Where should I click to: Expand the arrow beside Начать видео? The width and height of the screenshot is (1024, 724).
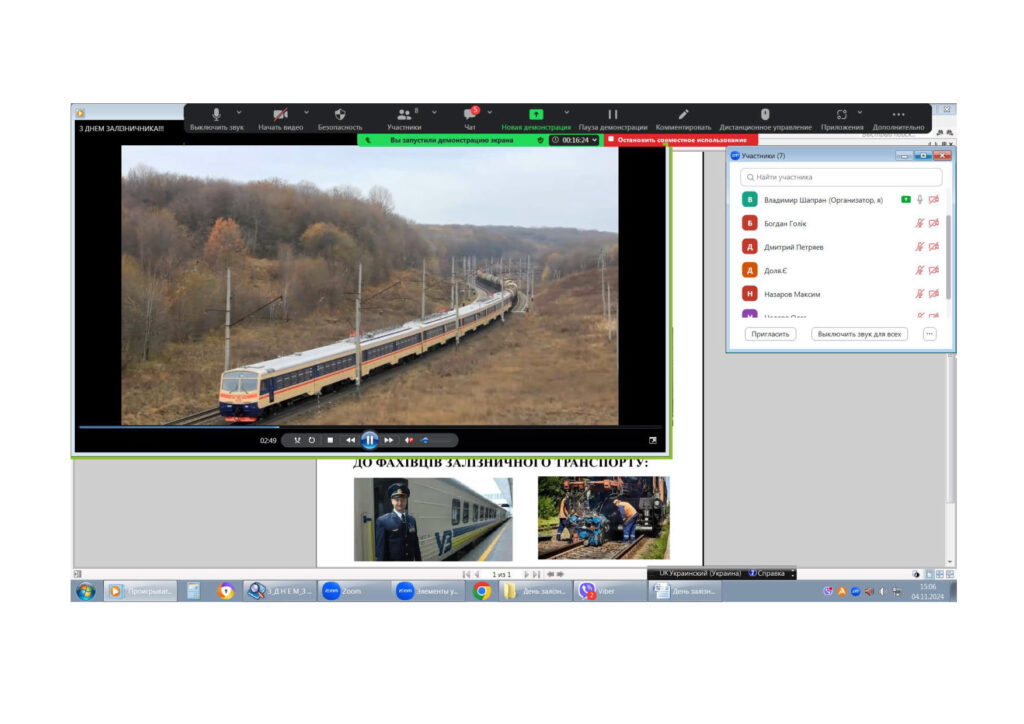click(x=306, y=112)
